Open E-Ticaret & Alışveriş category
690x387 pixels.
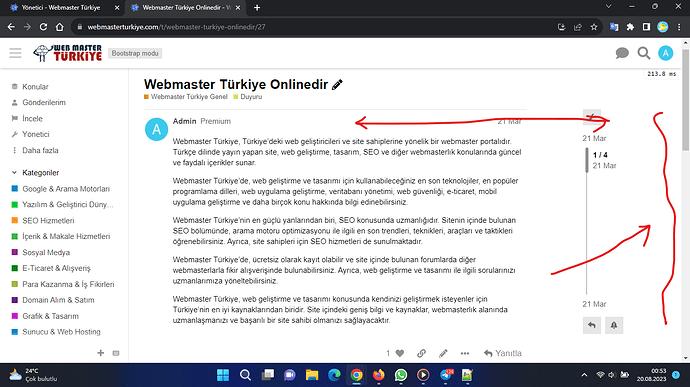click(56, 268)
